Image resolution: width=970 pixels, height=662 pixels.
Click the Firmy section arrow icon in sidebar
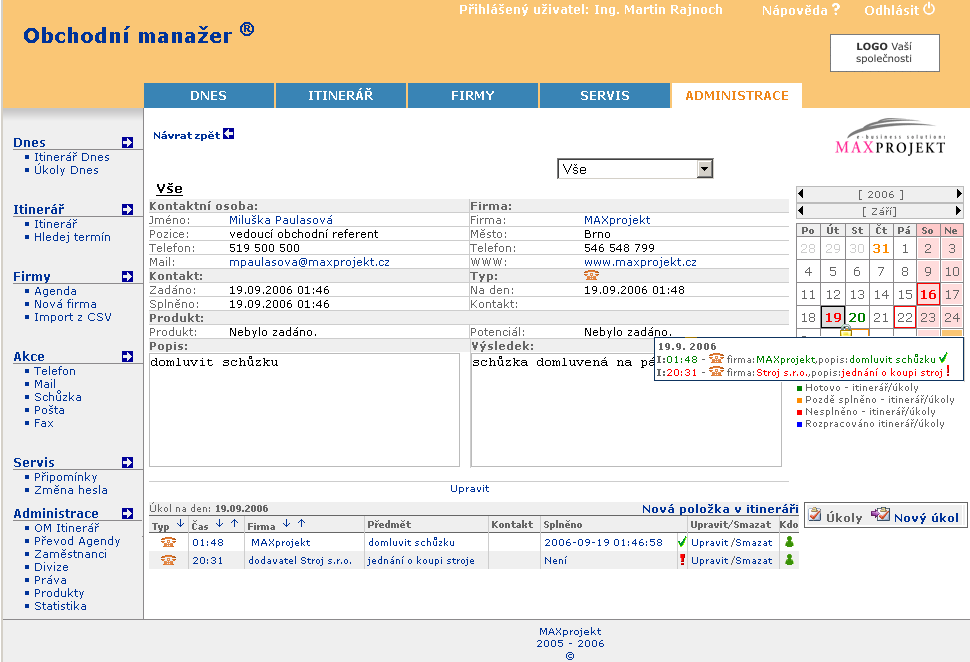click(x=127, y=276)
